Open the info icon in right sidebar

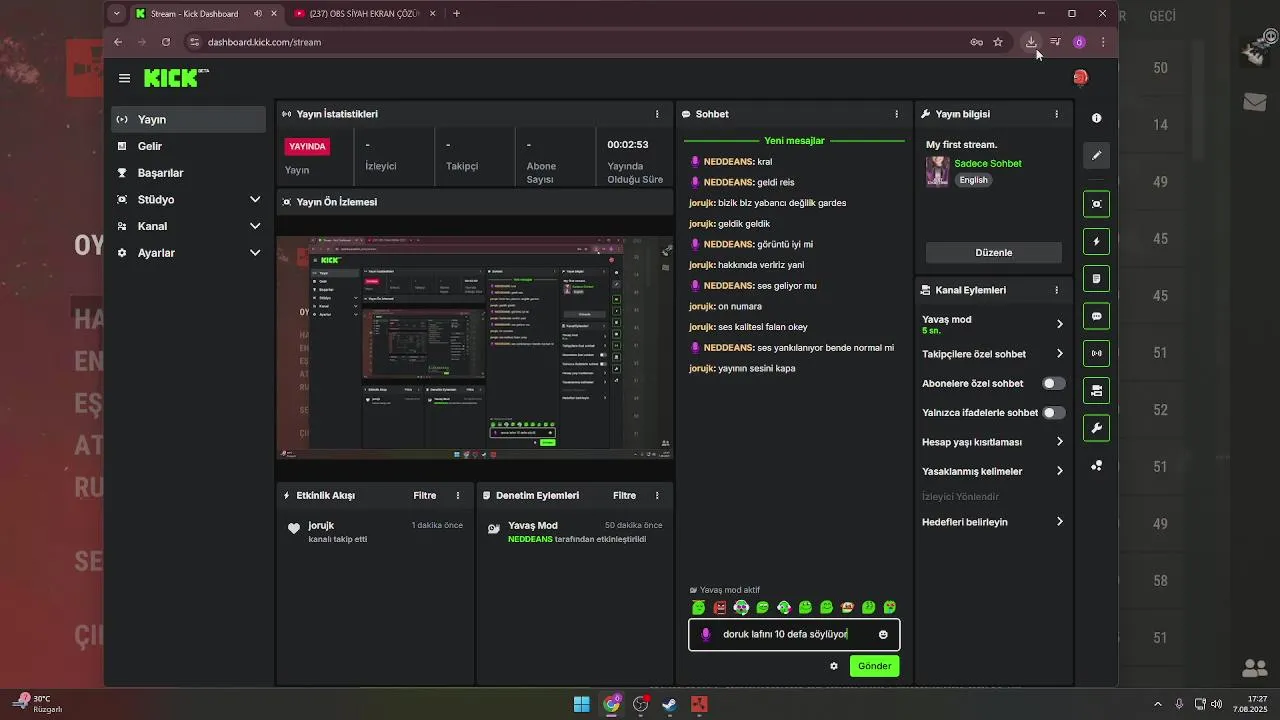1096,118
